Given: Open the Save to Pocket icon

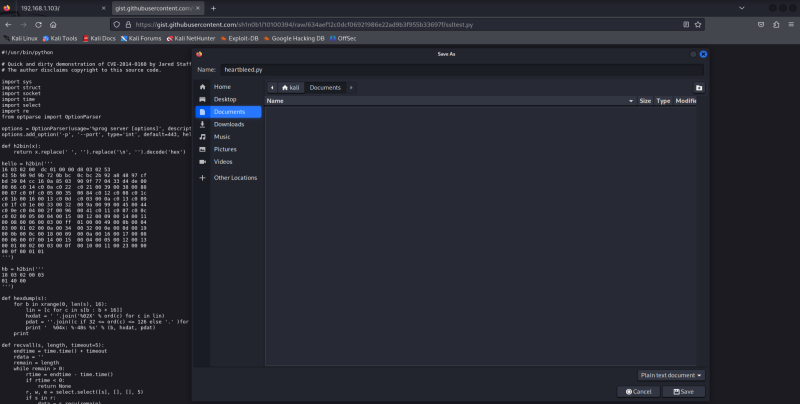Looking at the screenshot, I should point(761,24).
